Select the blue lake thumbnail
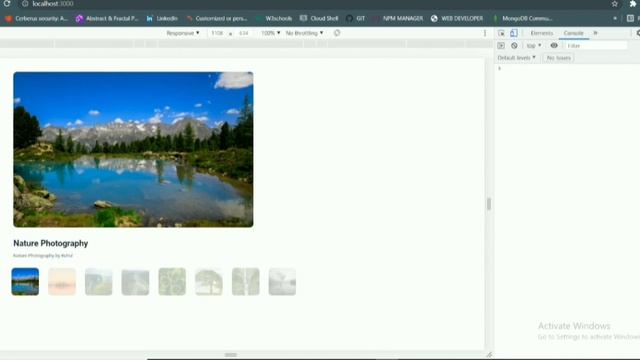This screenshot has width=640, height=360. 25,282
